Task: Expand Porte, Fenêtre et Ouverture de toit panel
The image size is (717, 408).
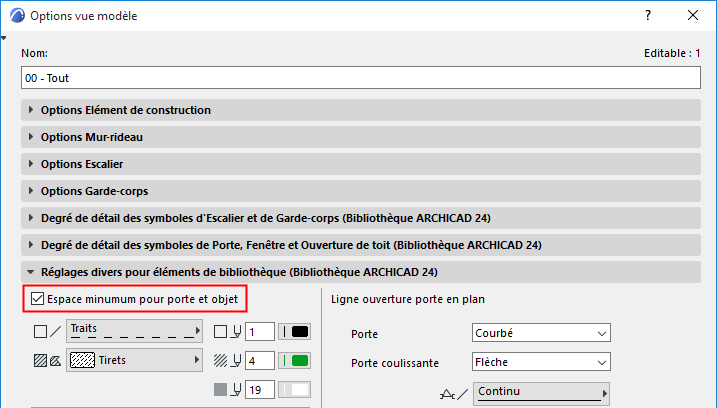Action: click(361, 245)
